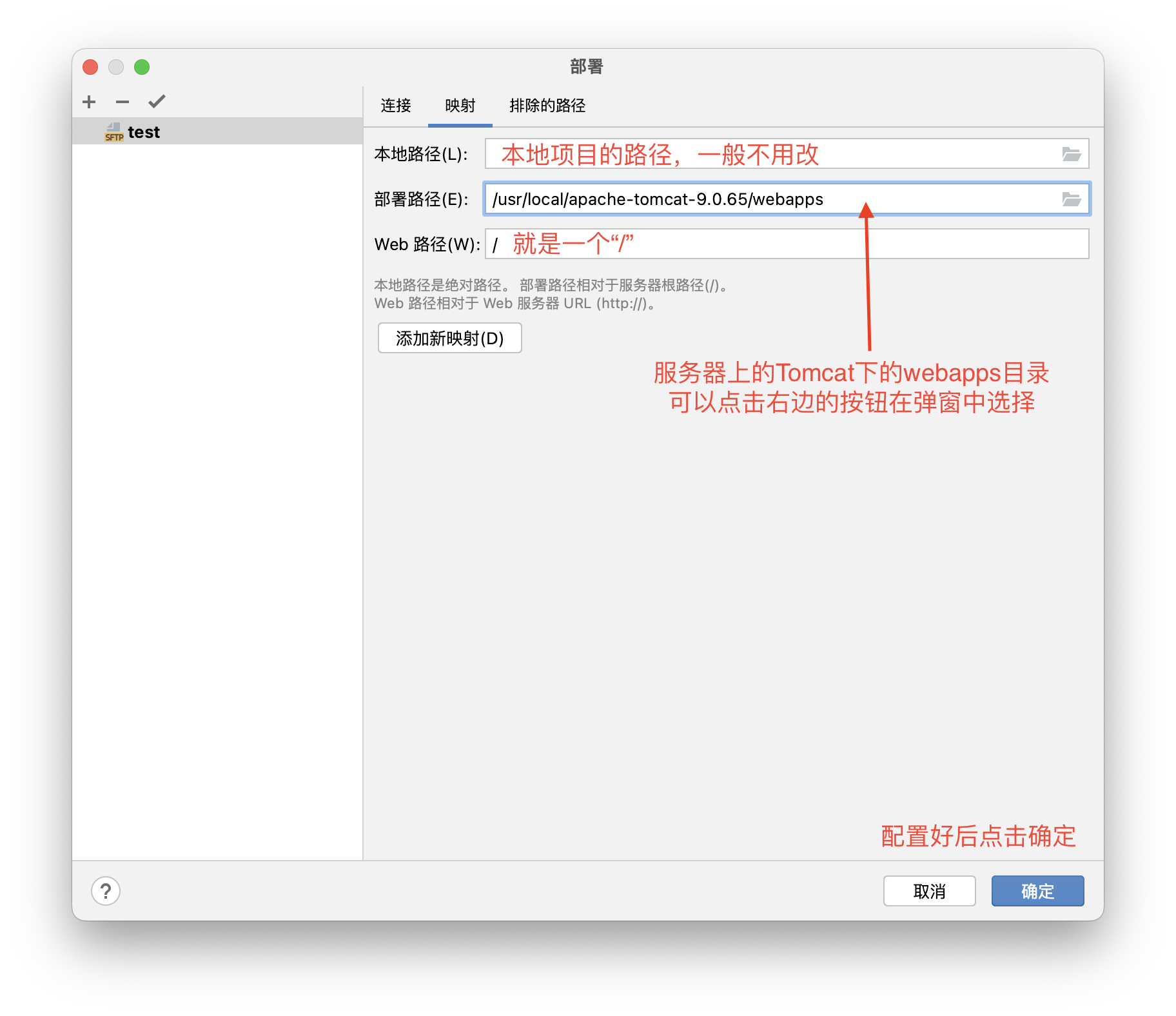Mark server as default with checkmark icon
Screen dimensions: 1176x1016
tap(157, 102)
